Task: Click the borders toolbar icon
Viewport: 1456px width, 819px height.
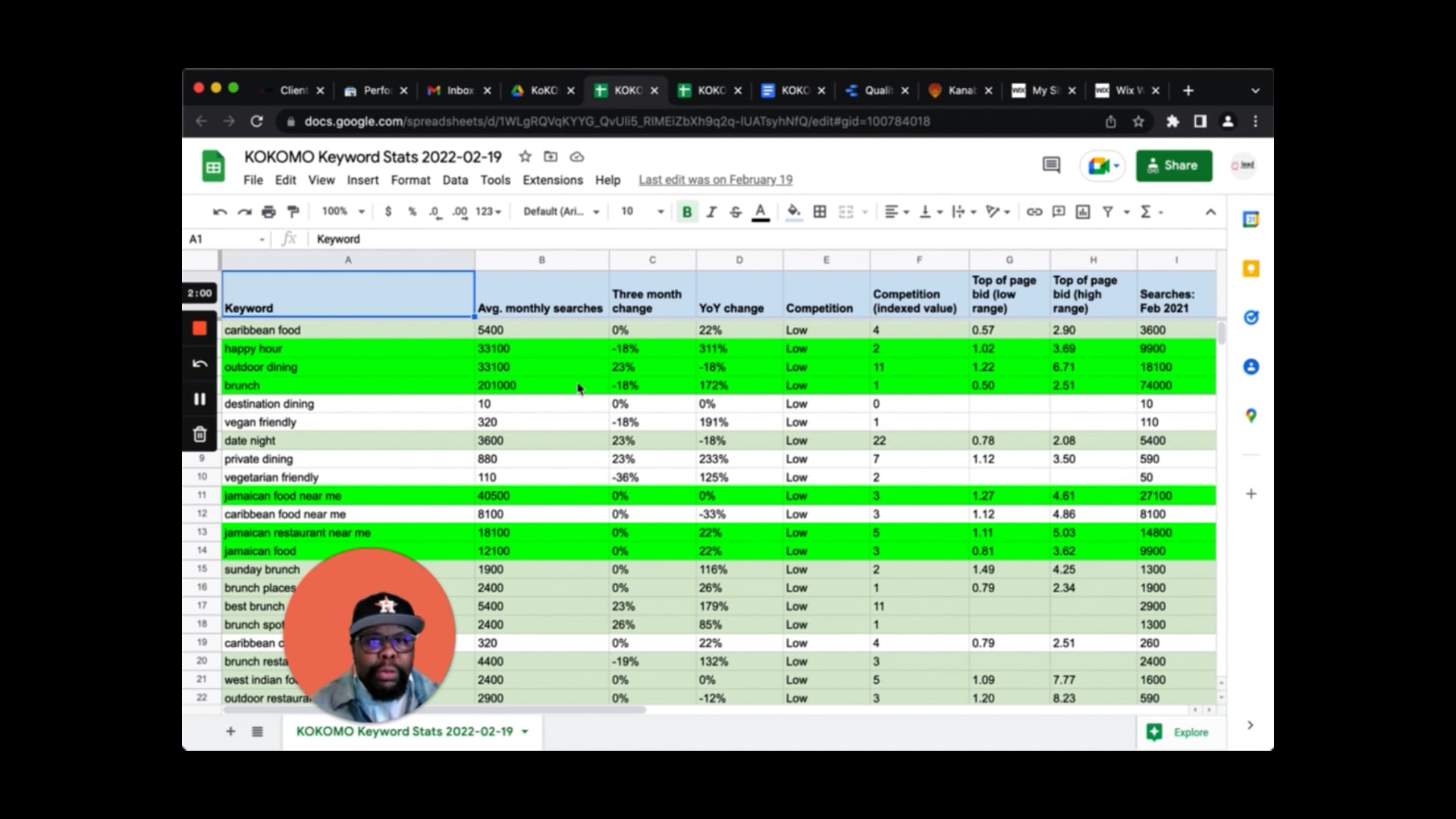Action: point(820,212)
